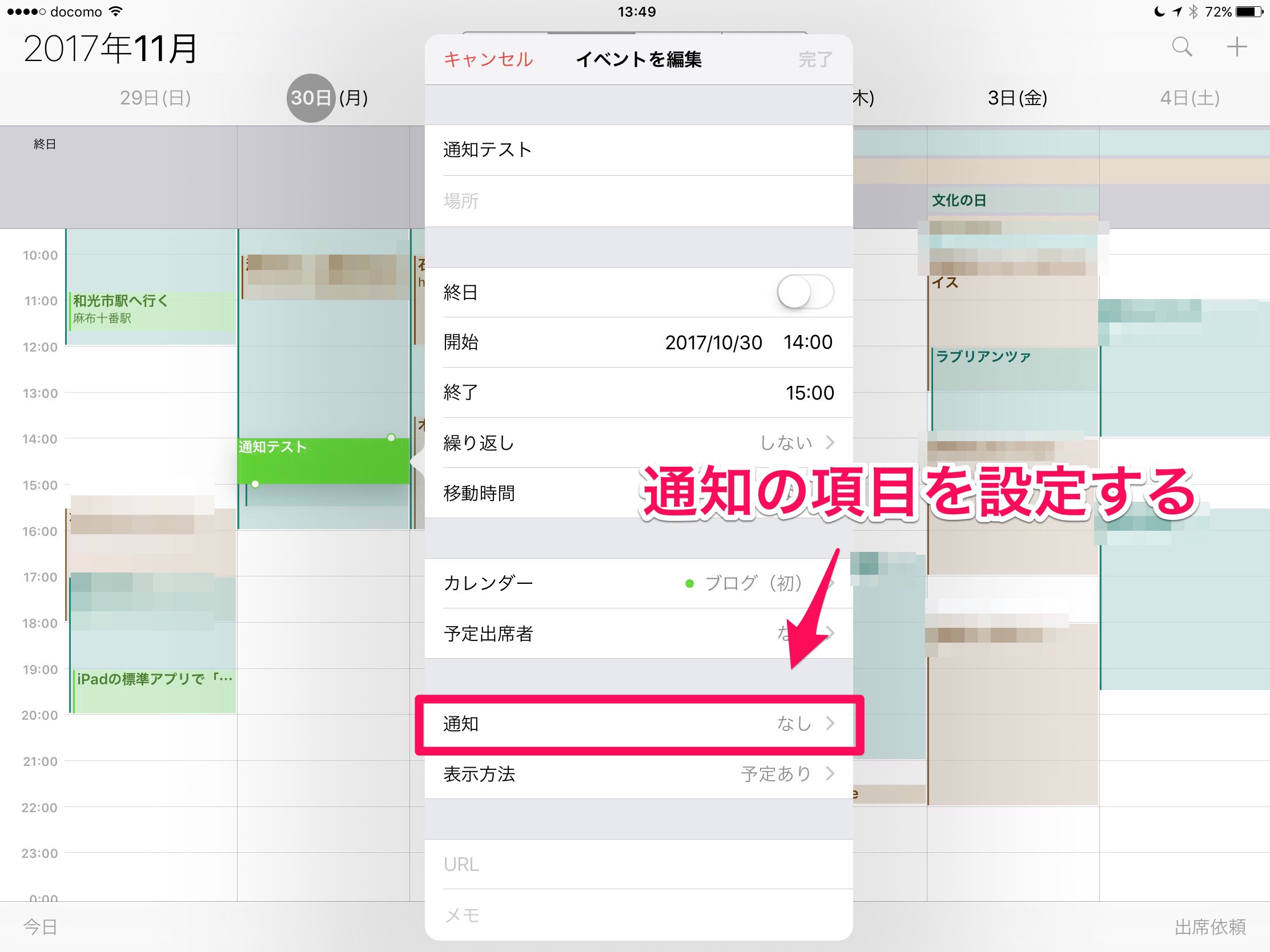Screen dimensions: 1270x952
Task: Select the 3日(金) day header
Action: (1017, 98)
